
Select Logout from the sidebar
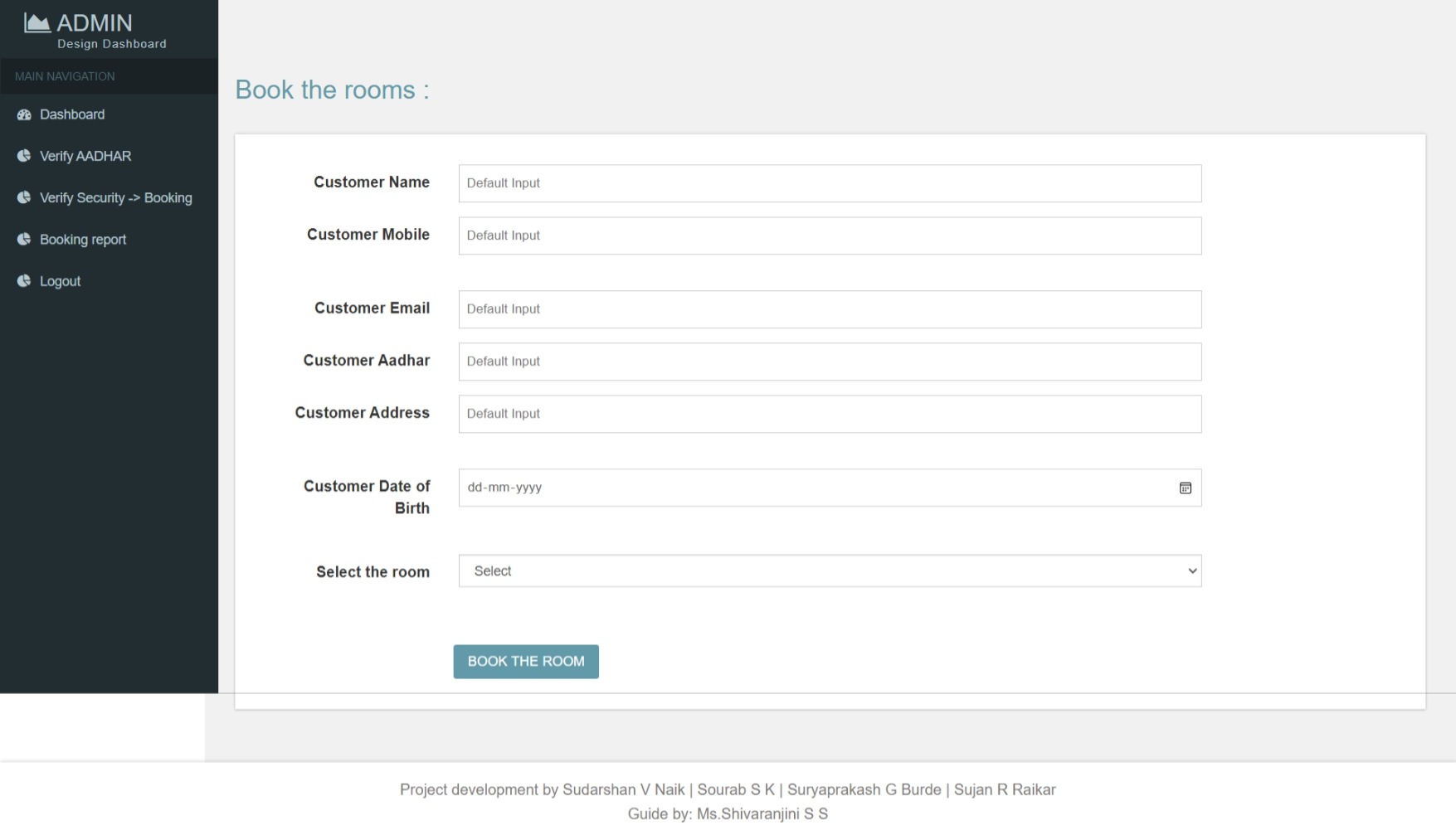(61, 282)
